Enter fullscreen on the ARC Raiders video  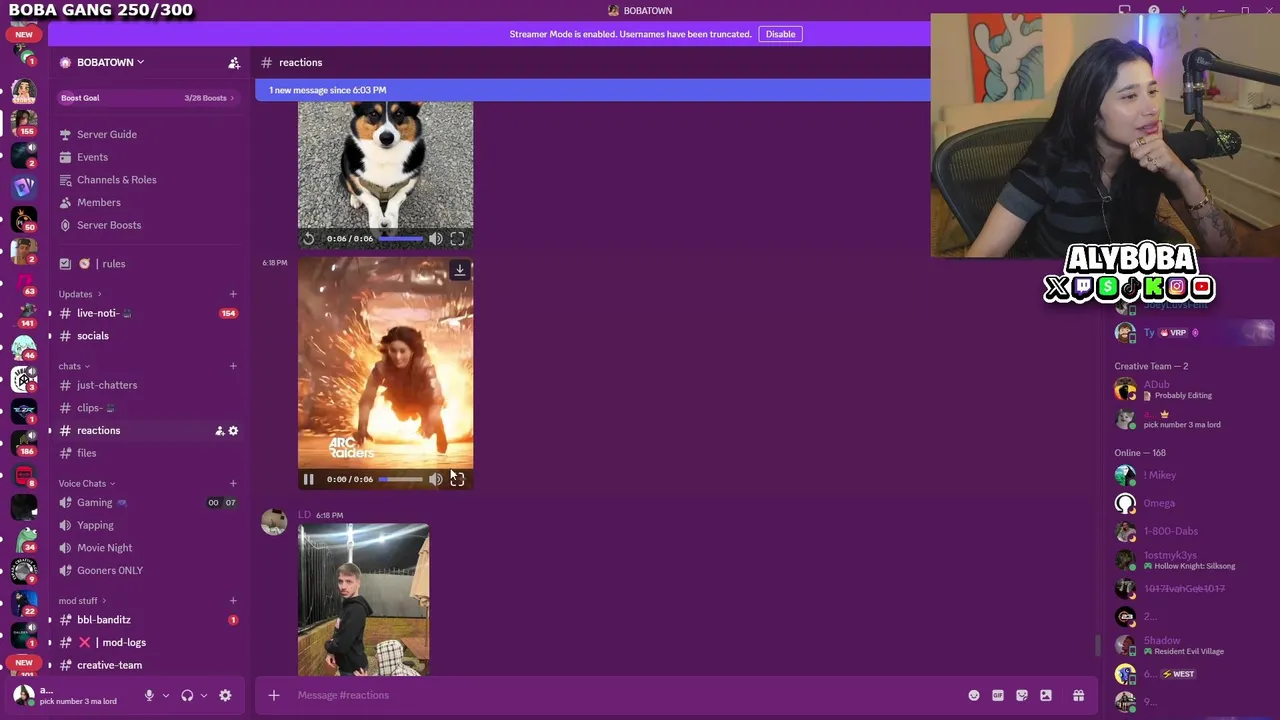(x=457, y=480)
